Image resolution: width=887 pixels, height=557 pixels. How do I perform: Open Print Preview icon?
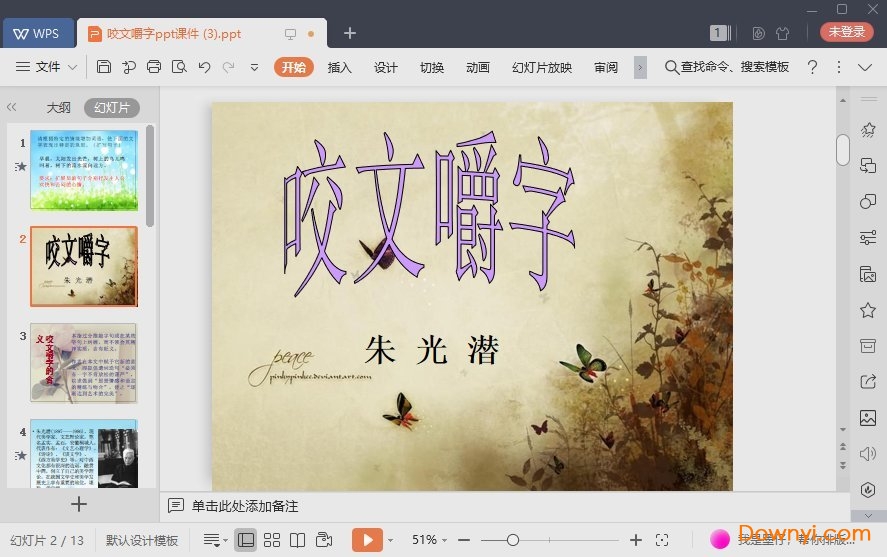click(x=179, y=67)
